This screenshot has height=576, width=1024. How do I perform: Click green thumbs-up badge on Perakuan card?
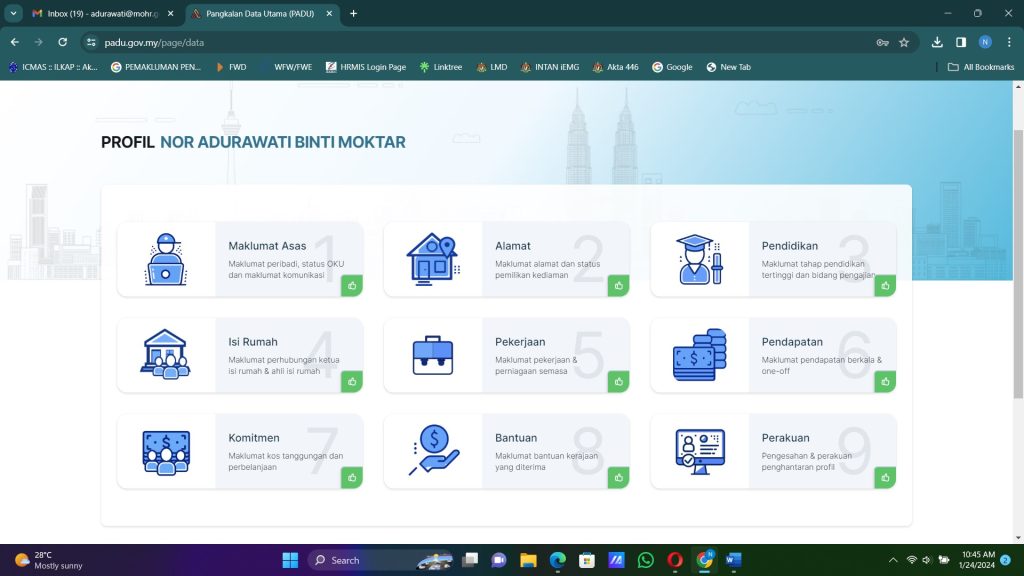(x=885, y=478)
